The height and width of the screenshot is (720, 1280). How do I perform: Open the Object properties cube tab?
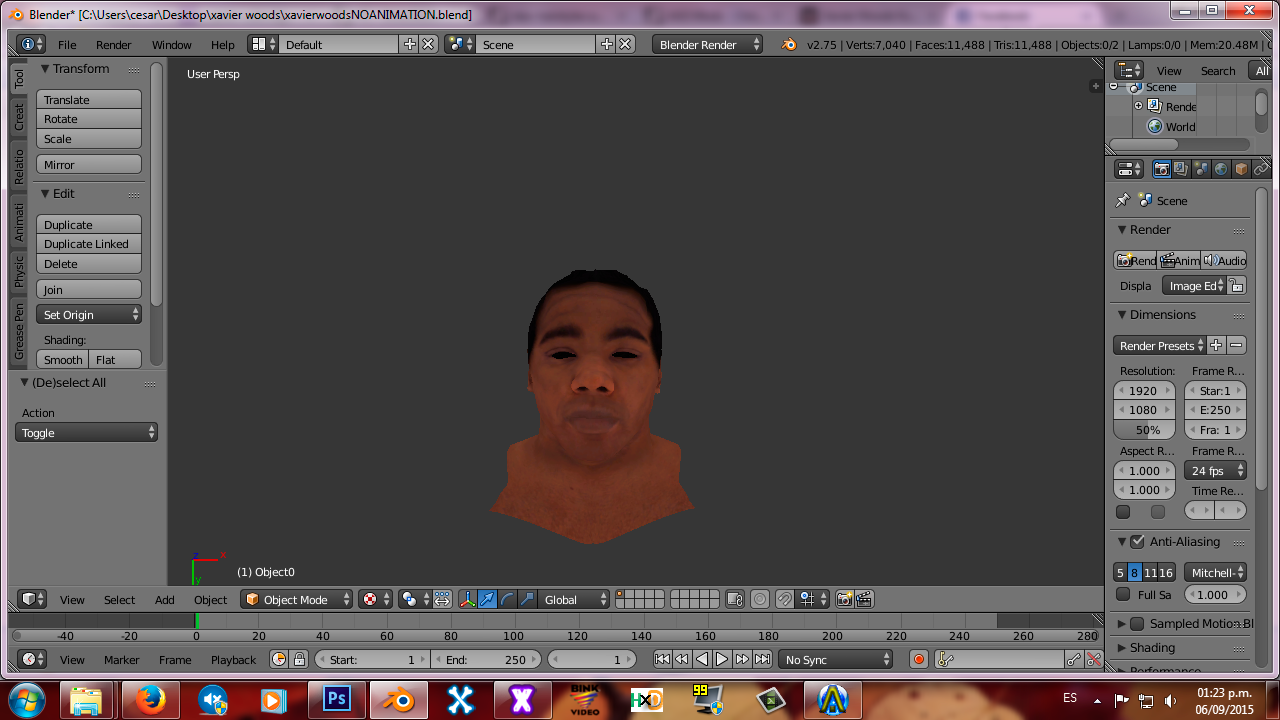pos(1241,169)
